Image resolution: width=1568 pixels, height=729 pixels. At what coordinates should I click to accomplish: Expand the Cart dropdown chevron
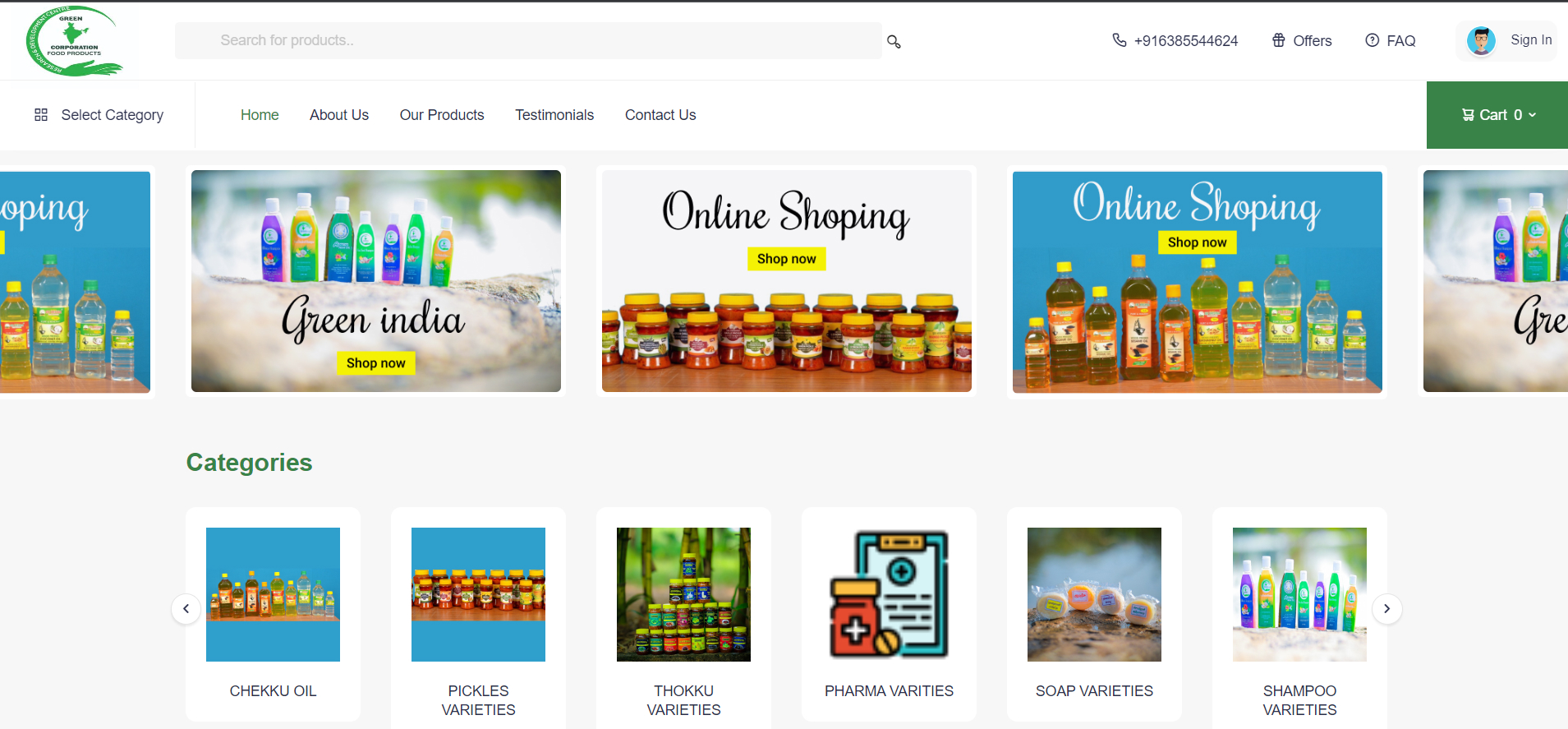coord(1532,115)
